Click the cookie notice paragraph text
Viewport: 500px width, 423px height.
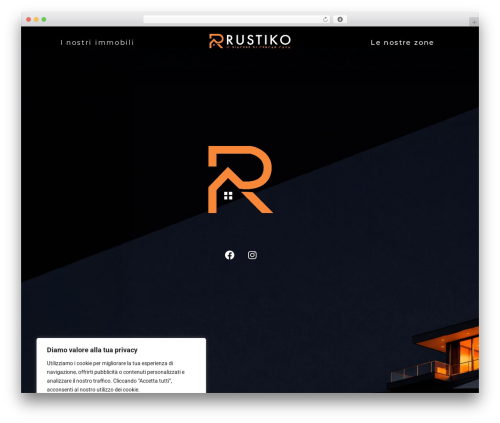click(x=116, y=376)
